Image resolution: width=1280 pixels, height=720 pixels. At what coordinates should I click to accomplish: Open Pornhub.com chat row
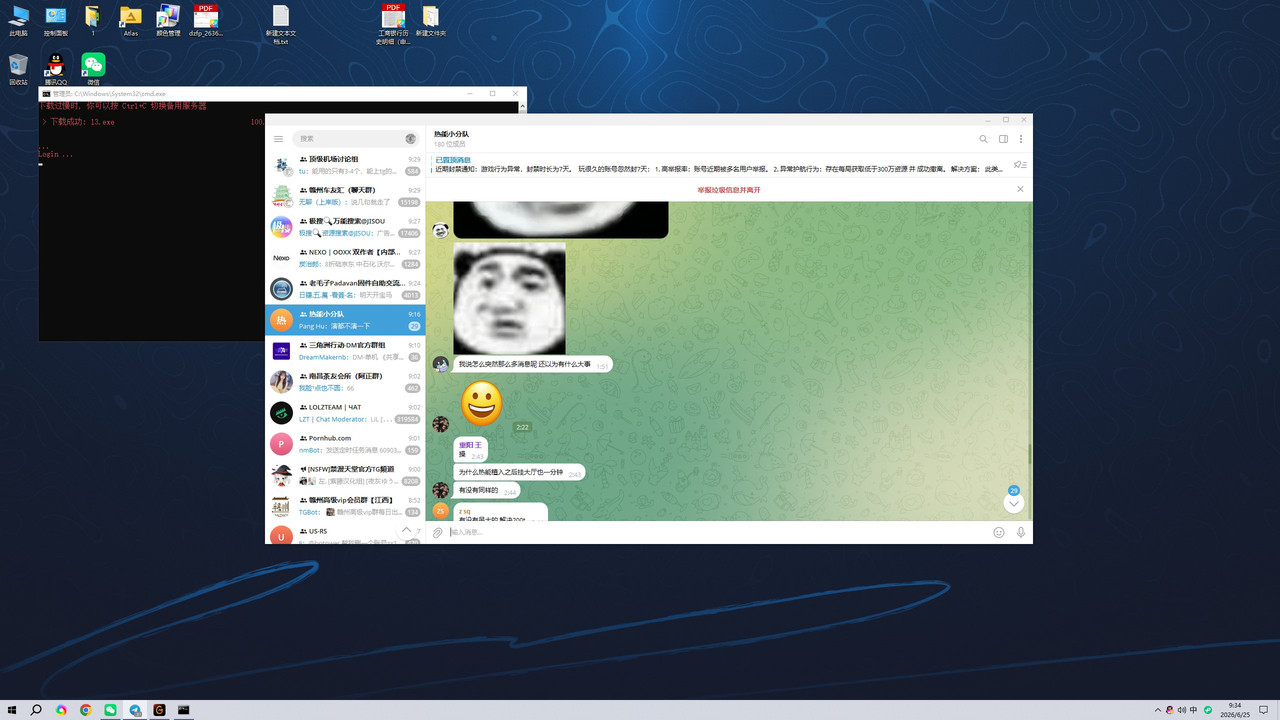tap(346, 444)
